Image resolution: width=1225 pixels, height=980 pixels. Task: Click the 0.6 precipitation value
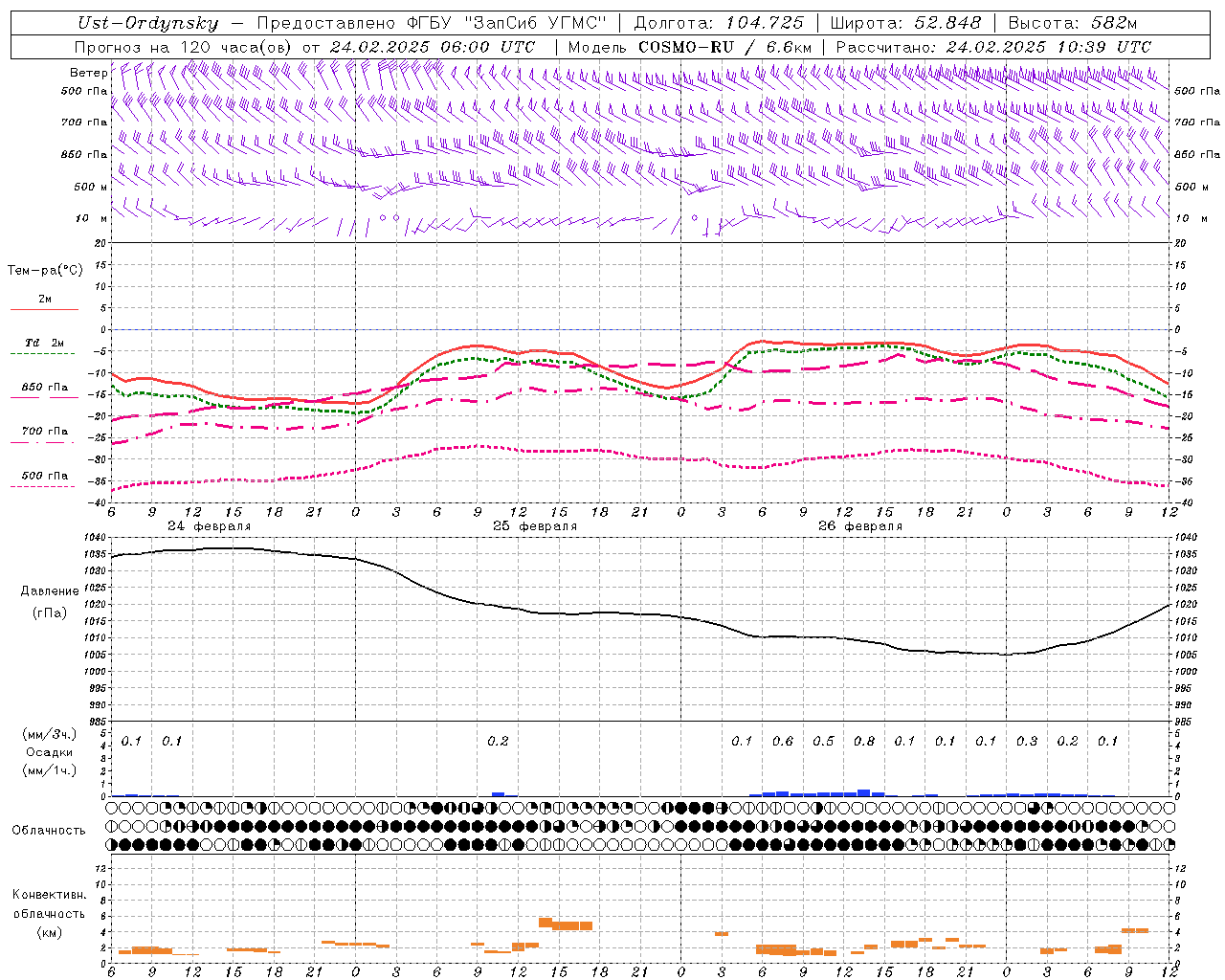coord(783,741)
